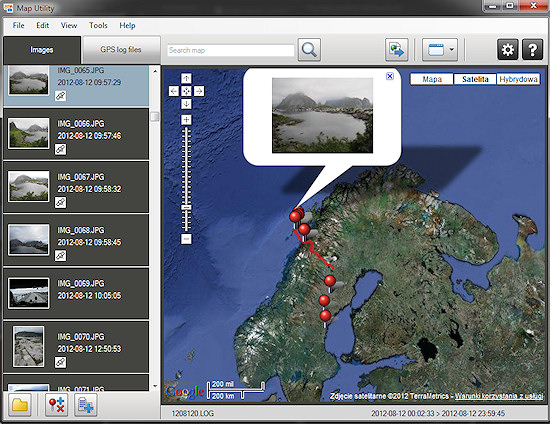The height and width of the screenshot is (424, 550).
Task: Zoom in with the plus button
Action: coord(186,120)
